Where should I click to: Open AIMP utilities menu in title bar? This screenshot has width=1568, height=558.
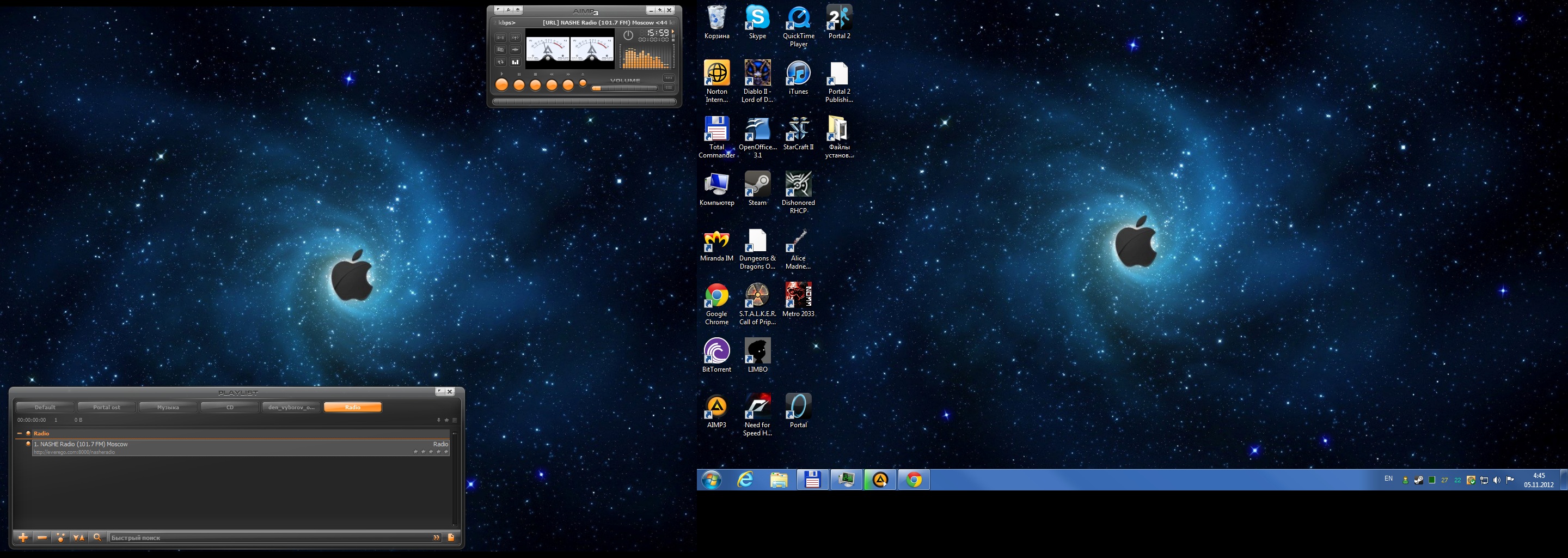518,10
